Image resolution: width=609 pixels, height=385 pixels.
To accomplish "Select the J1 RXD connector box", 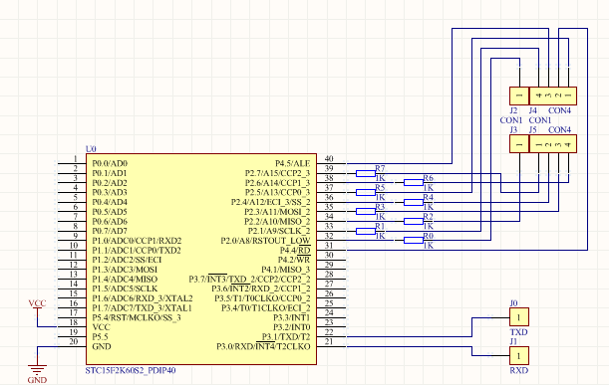I will [519, 355].
